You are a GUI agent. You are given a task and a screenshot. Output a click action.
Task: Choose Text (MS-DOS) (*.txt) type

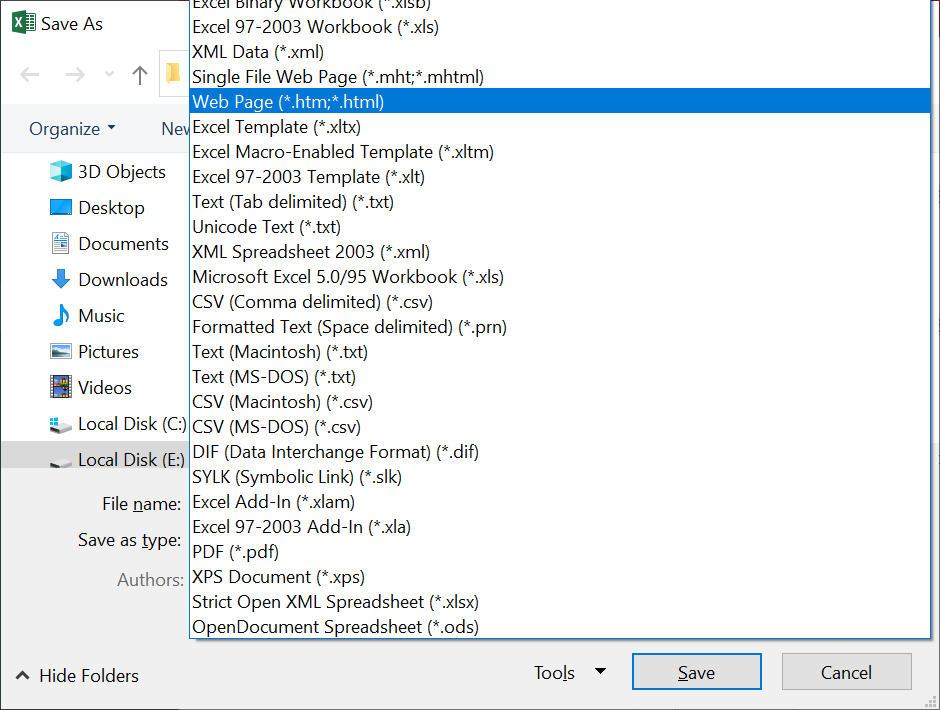coord(560,377)
